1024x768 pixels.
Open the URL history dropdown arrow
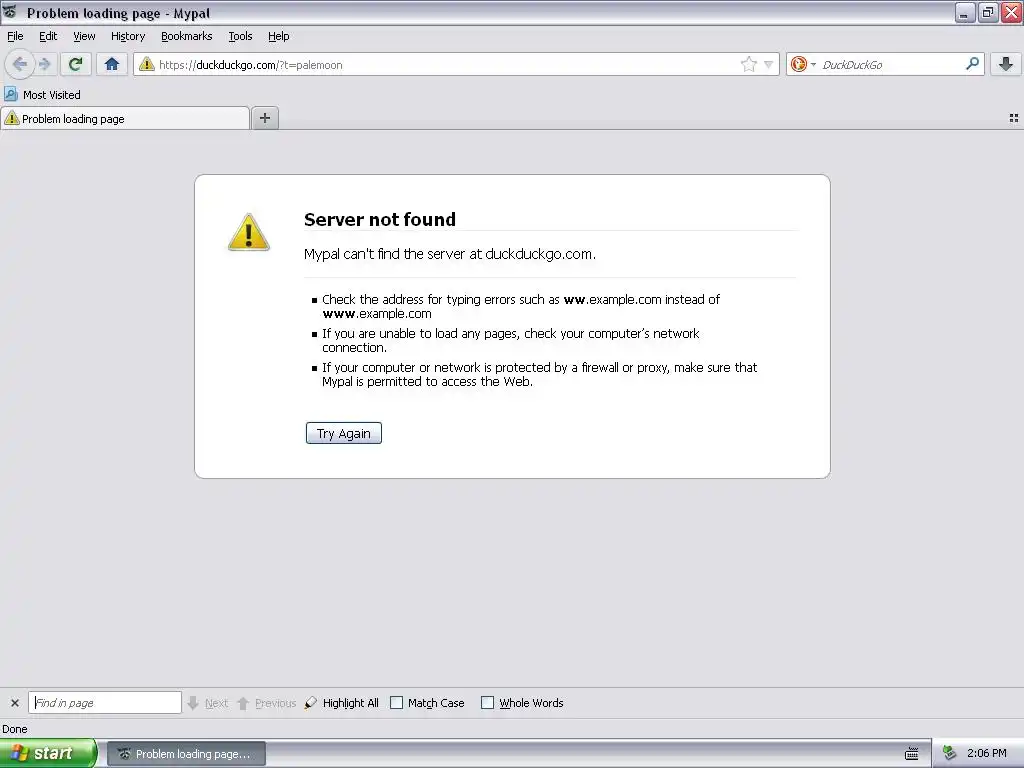pyautogui.click(x=769, y=64)
